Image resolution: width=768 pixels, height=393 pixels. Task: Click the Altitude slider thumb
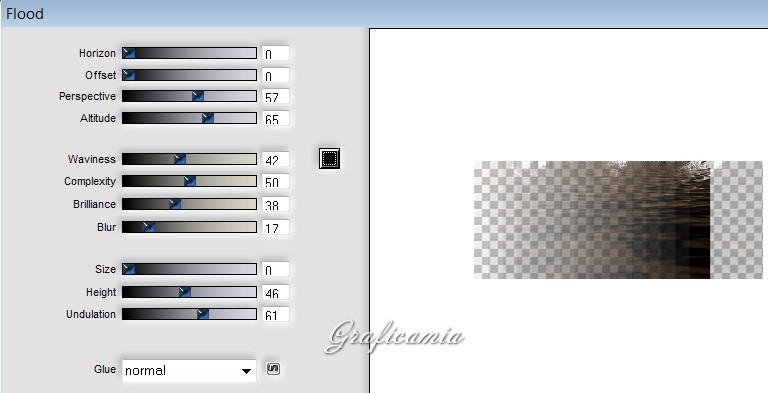tap(208, 118)
